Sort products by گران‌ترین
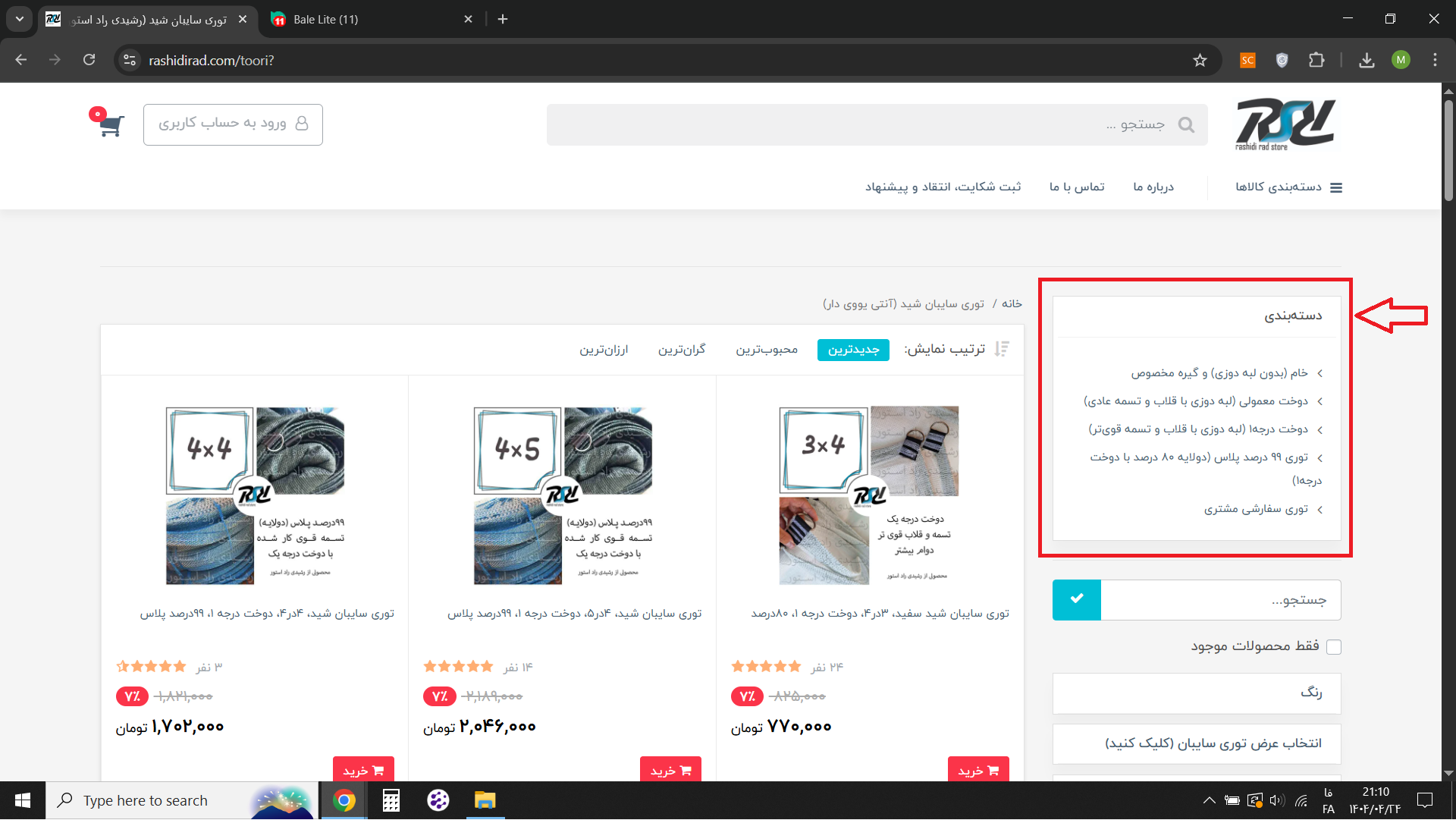Screen dimensions: 1456x820 [x=682, y=350]
